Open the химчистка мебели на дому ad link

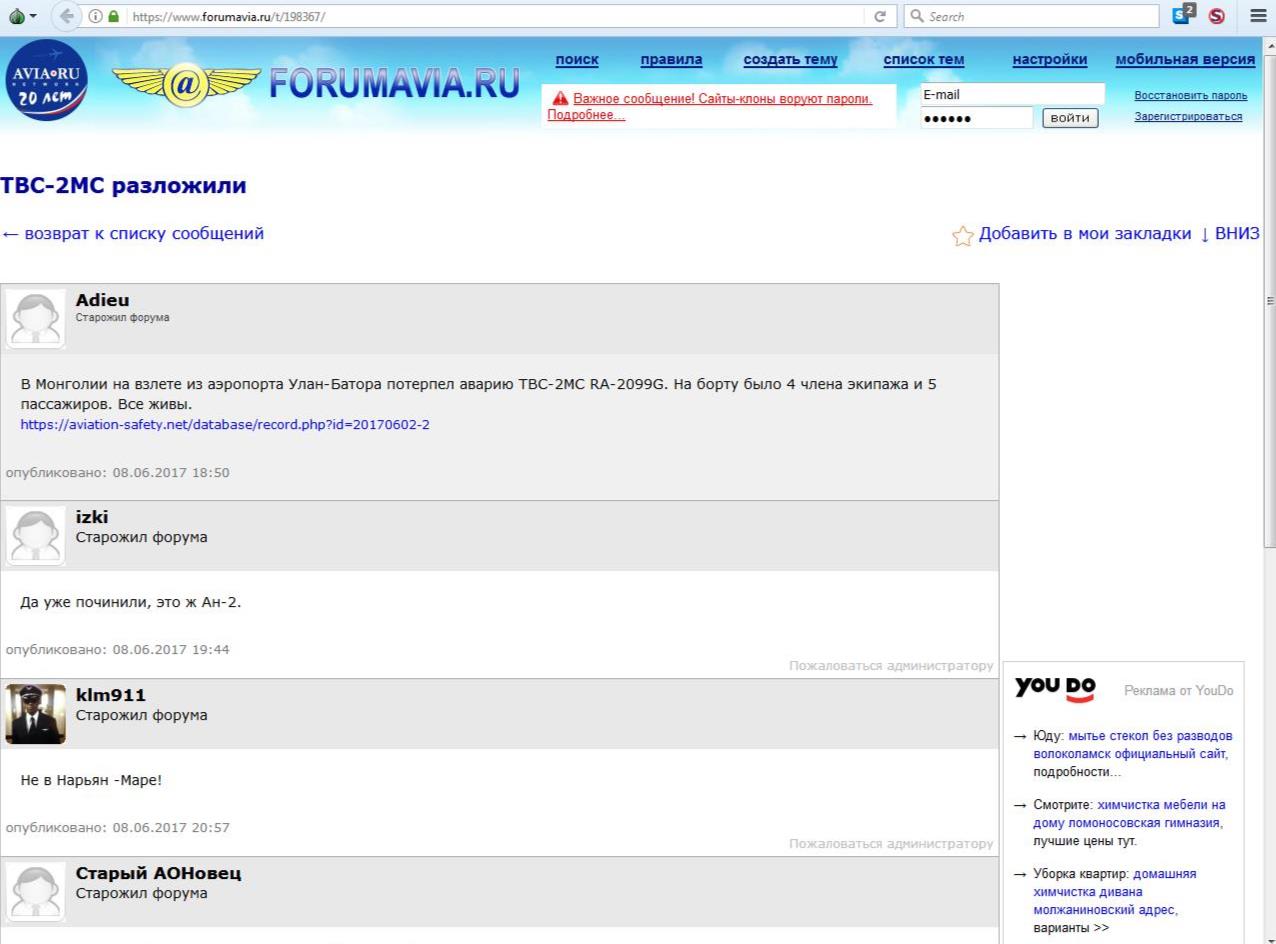(x=1129, y=814)
